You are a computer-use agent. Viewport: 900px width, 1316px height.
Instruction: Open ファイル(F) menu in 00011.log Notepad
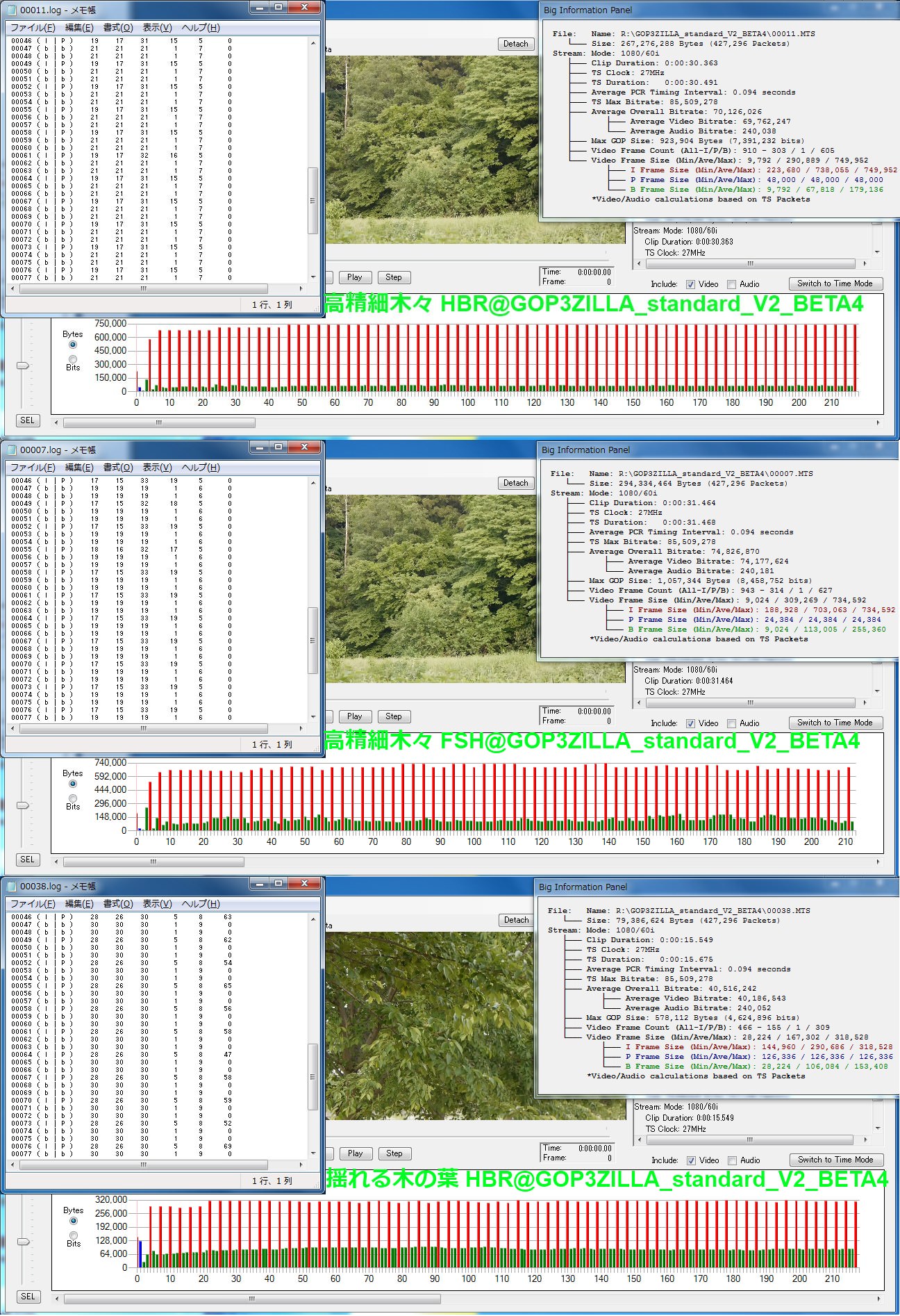pyautogui.click(x=32, y=28)
